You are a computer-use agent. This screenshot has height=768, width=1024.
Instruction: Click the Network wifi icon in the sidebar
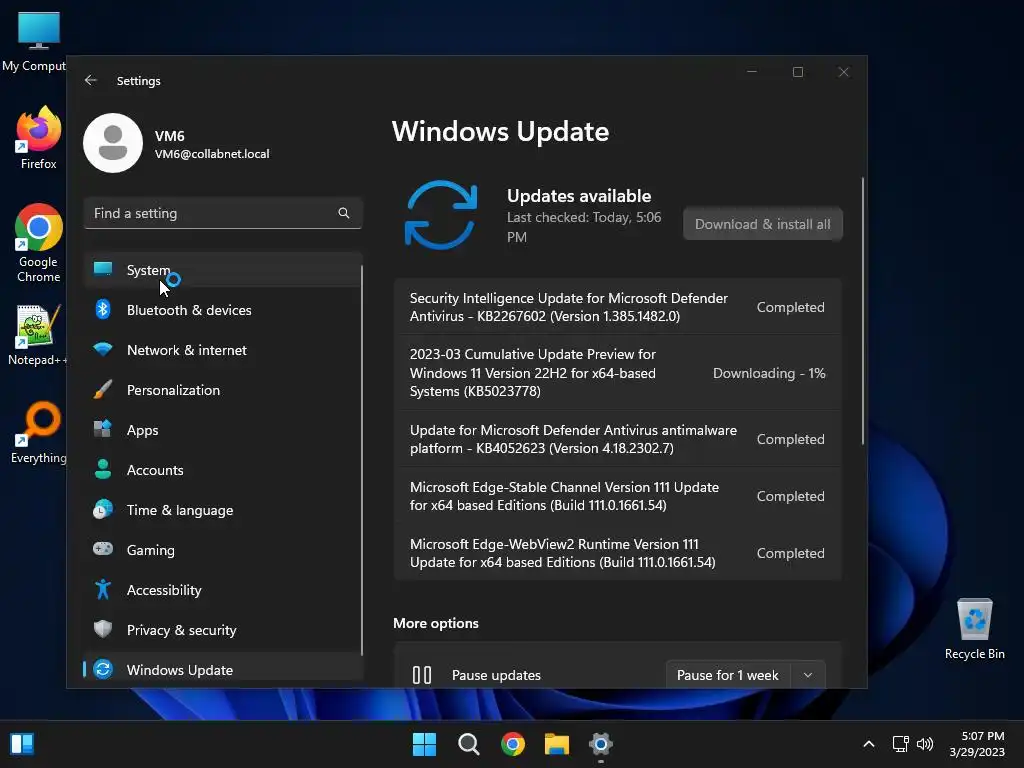(103, 349)
